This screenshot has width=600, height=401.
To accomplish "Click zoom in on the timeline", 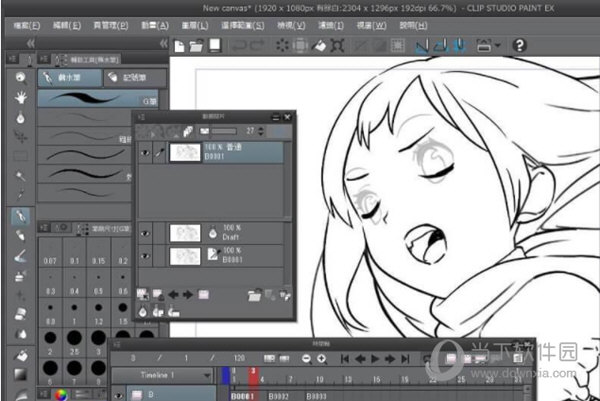I will coord(321,359).
